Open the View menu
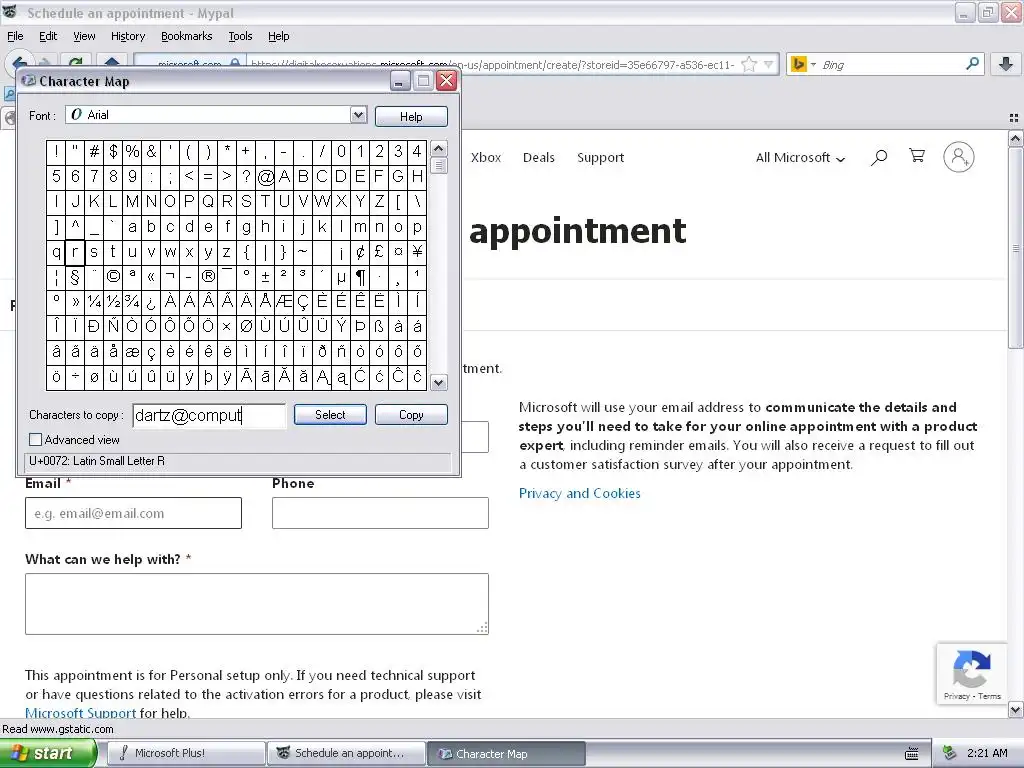This screenshot has width=1024, height=768. click(x=84, y=36)
